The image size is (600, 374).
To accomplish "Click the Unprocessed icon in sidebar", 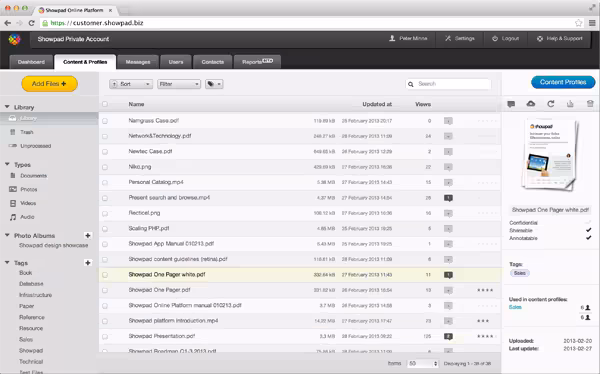I will coord(13,146).
